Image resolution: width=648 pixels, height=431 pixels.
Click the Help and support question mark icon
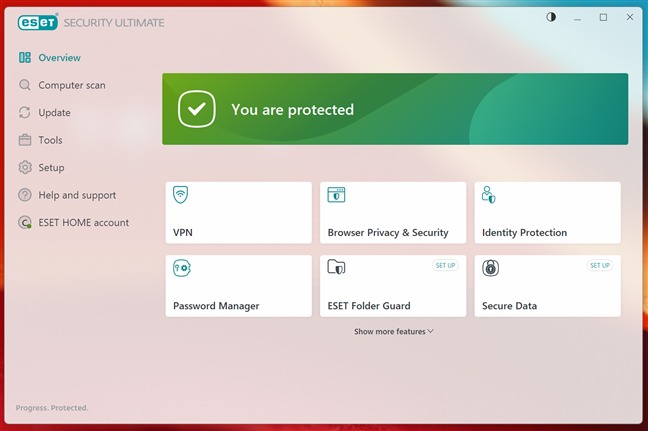pyautogui.click(x=25, y=195)
